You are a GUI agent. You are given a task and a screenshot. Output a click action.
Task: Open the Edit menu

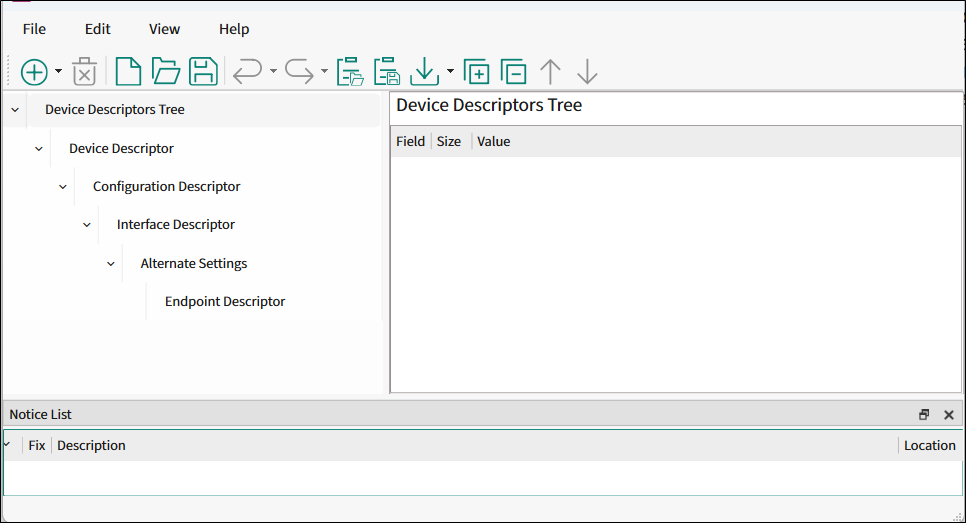click(97, 29)
